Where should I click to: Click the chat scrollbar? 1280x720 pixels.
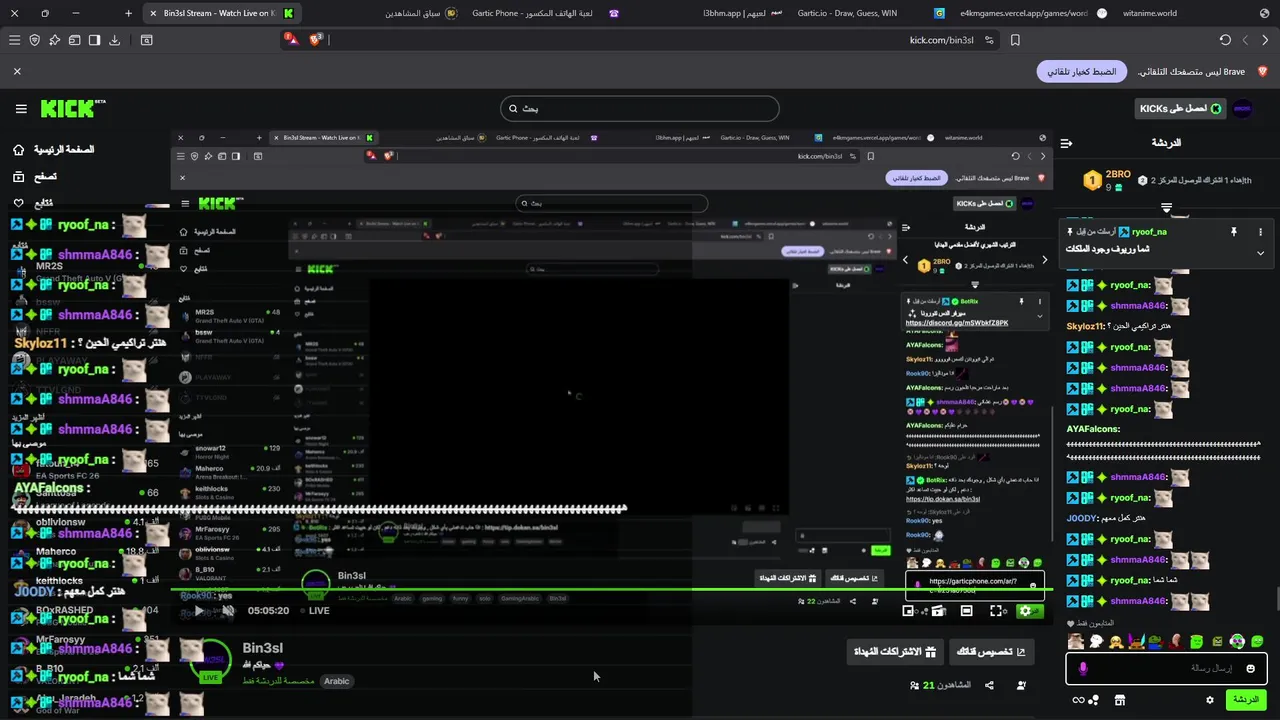[x=1276, y=600]
